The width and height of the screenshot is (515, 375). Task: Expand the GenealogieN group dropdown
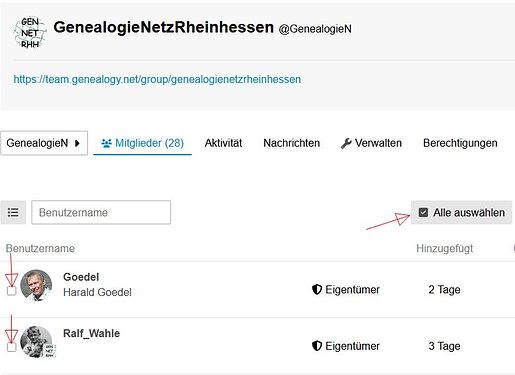tap(44, 143)
